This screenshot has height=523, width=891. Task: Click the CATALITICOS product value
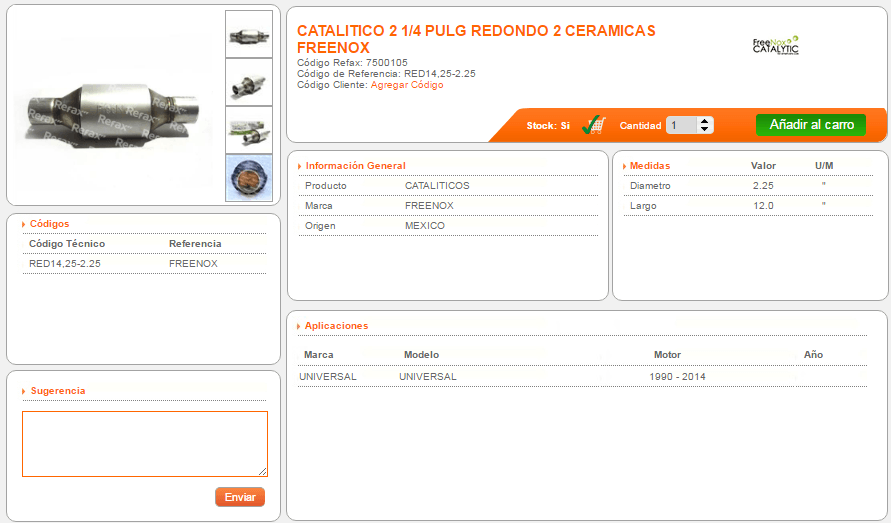[x=437, y=186]
